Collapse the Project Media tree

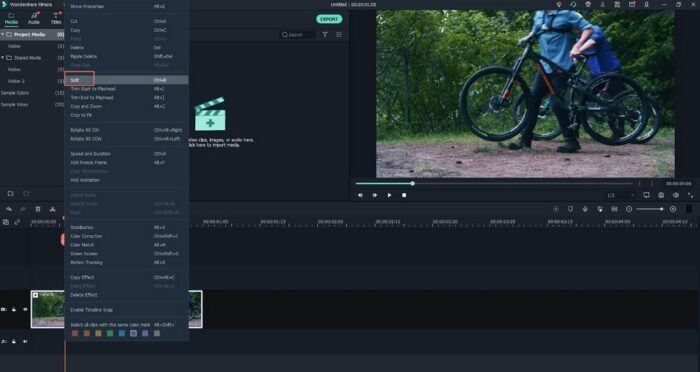pyautogui.click(x=3, y=34)
